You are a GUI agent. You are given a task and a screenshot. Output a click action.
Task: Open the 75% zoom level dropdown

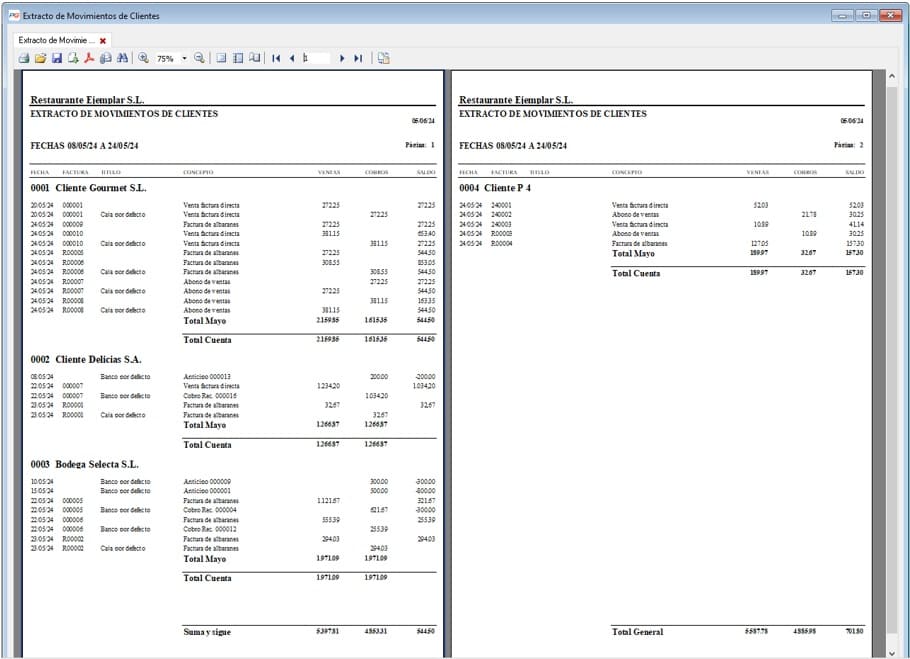point(185,58)
